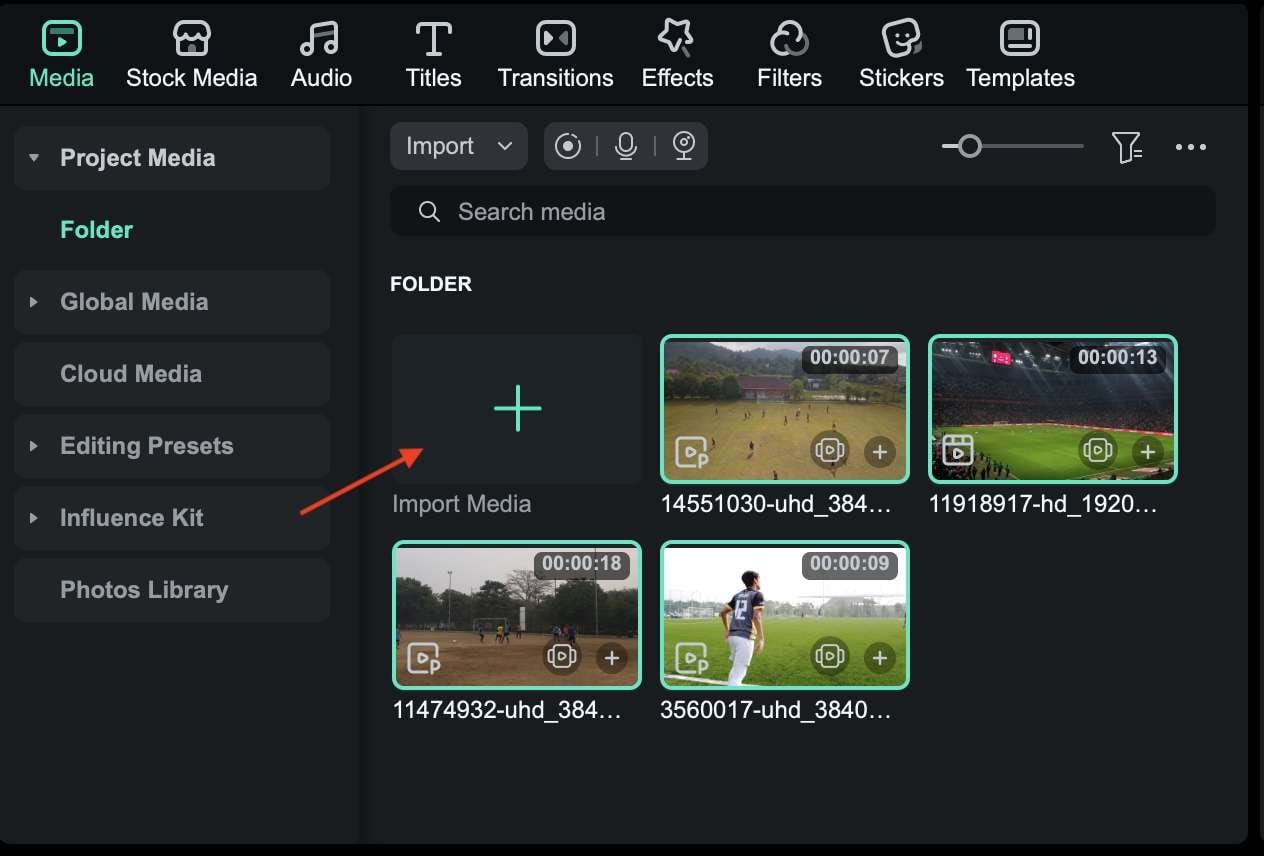Open the three-dots more options menu
1264x856 pixels.
tap(1191, 148)
